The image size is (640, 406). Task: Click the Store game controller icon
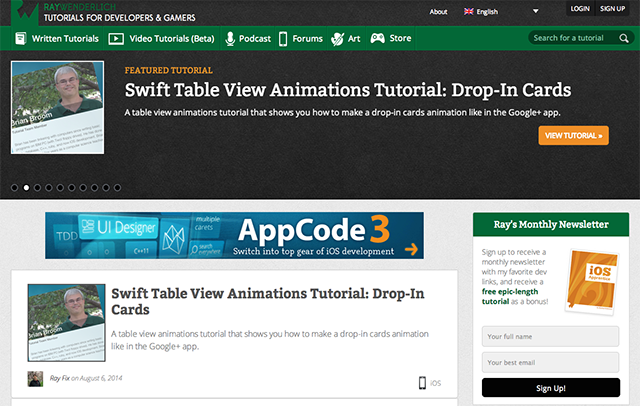coord(378,38)
